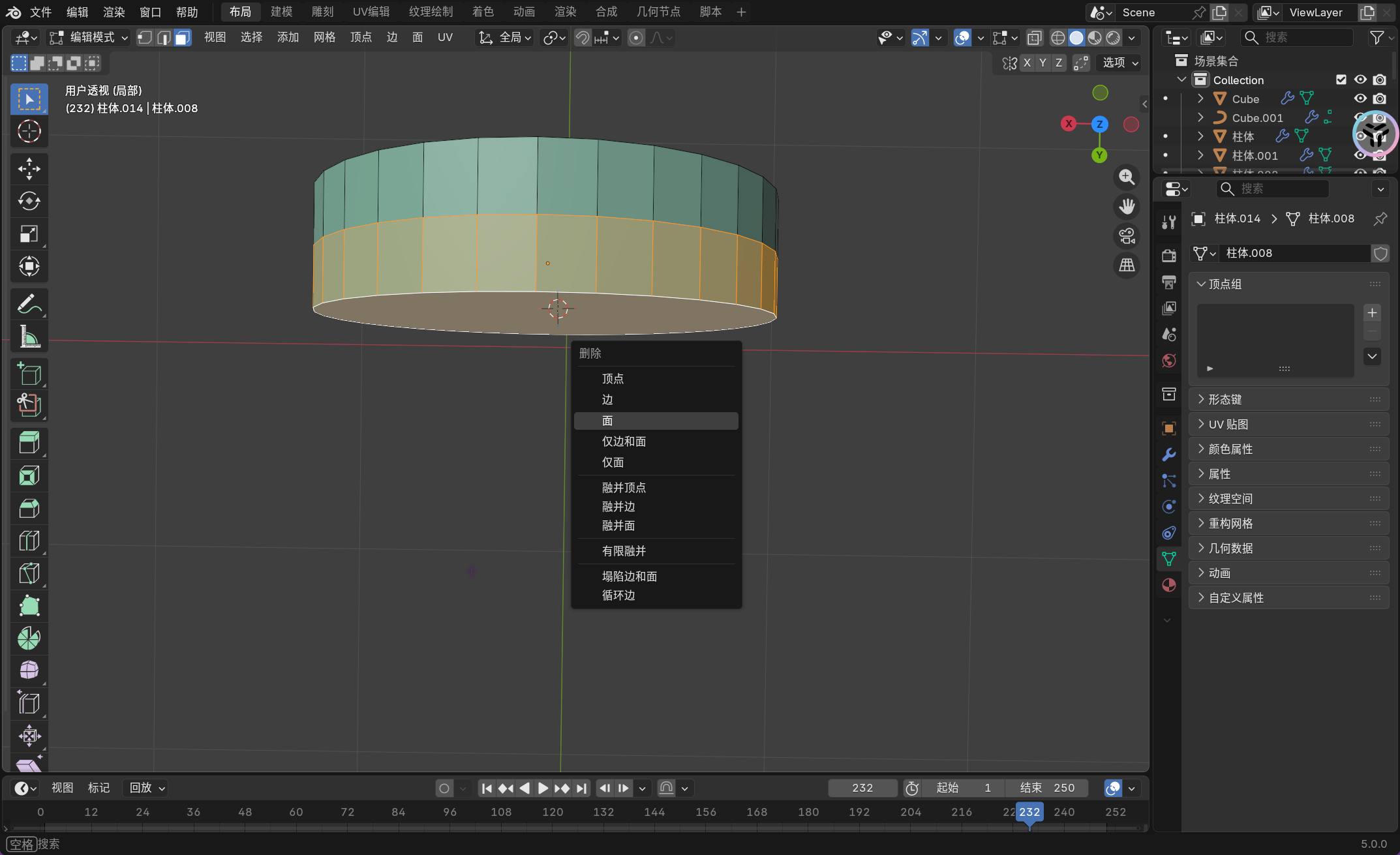The width and height of the screenshot is (1400, 855).
Task: Click the 结束 250 end frame field
Action: point(1047,788)
